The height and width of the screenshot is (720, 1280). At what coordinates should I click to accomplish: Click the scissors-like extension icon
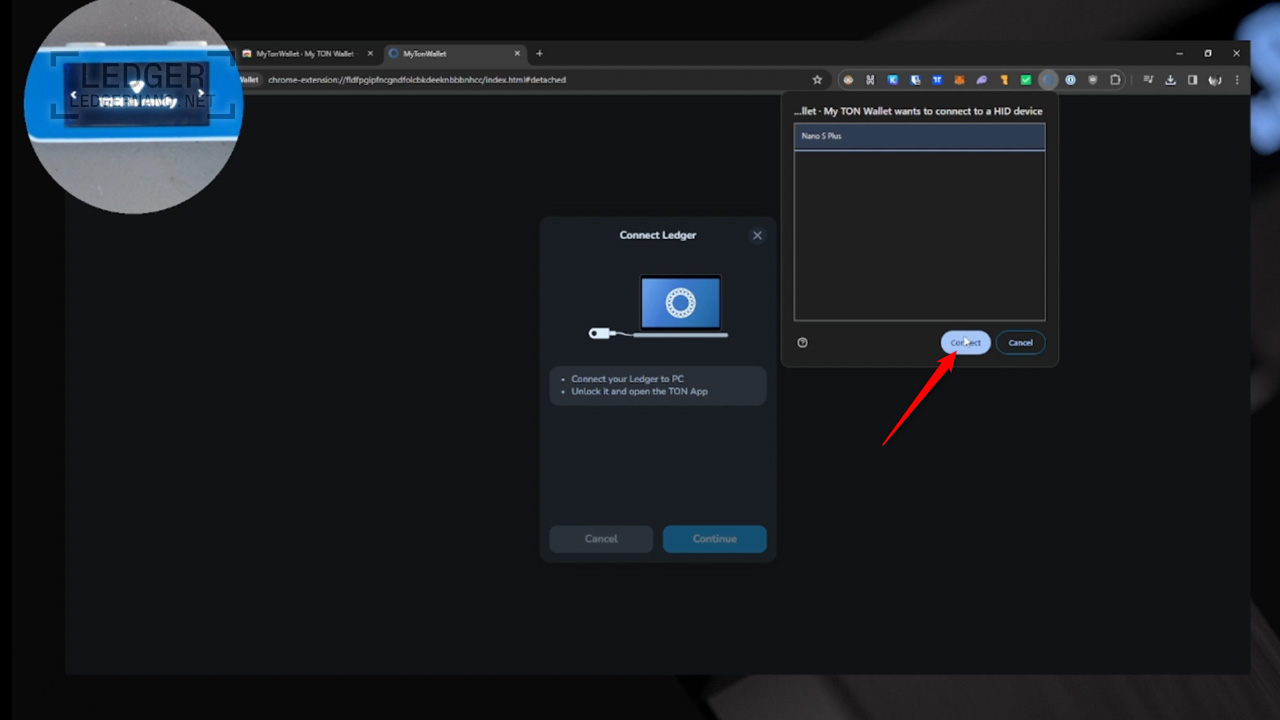point(870,80)
